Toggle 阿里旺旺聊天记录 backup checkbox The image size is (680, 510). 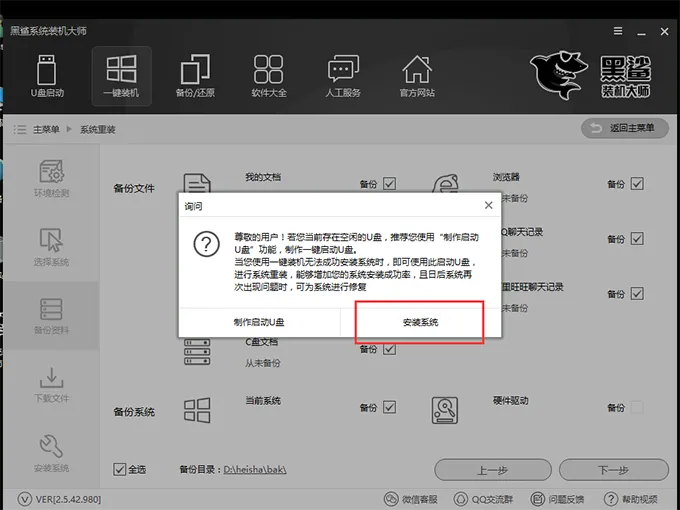(637, 294)
